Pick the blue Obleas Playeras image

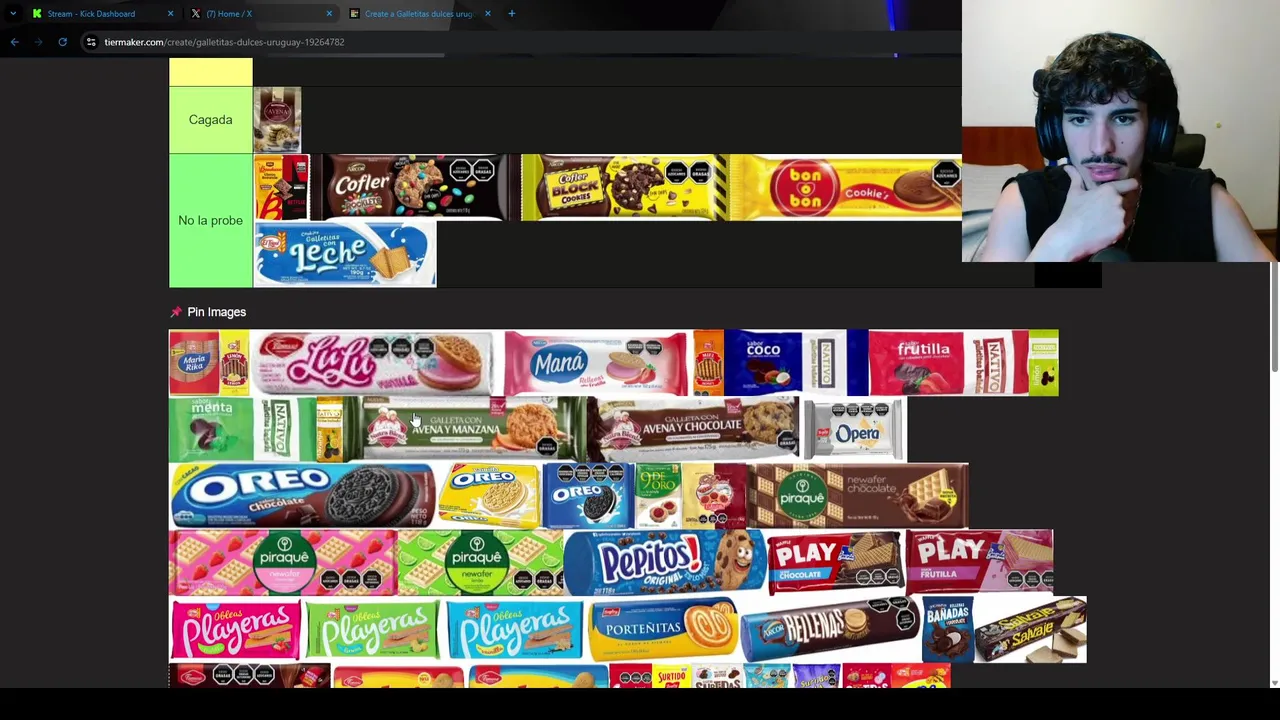tap(514, 630)
